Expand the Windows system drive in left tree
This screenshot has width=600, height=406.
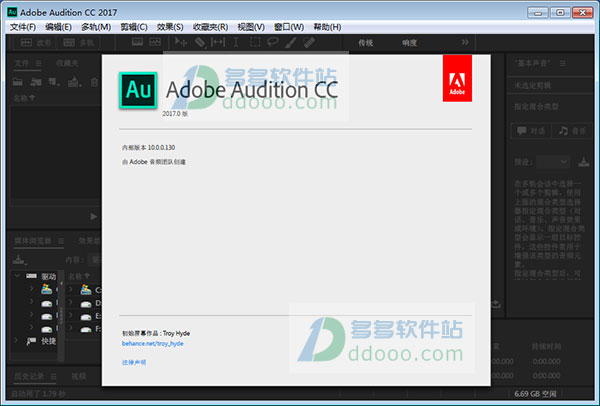32,289
